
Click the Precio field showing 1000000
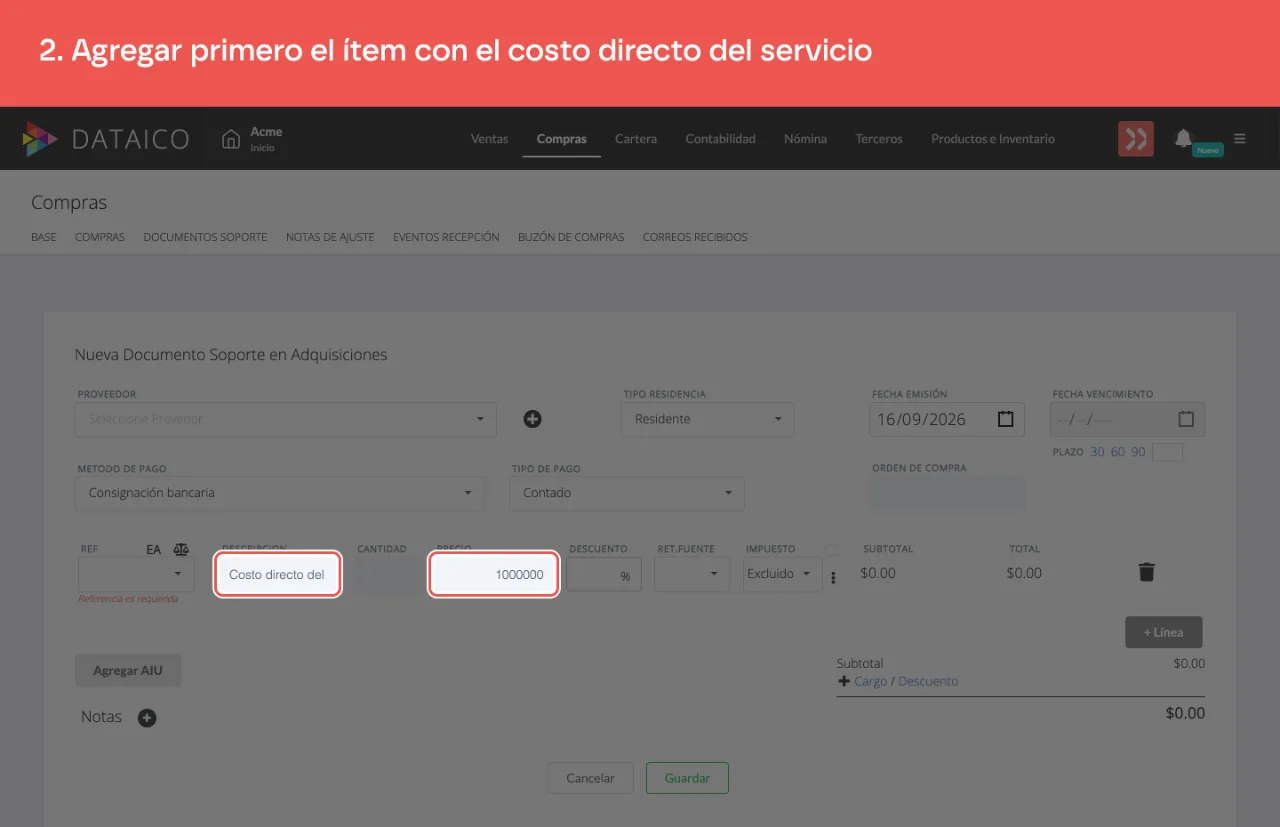(x=493, y=575)
